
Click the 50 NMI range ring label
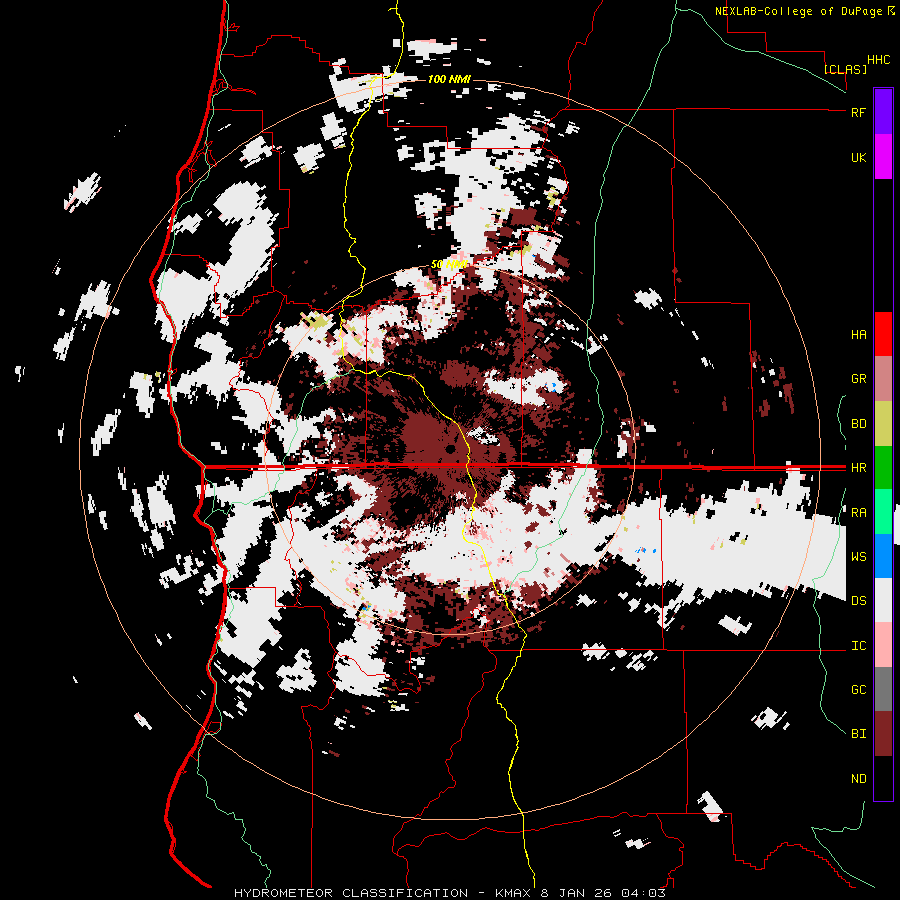449,264
